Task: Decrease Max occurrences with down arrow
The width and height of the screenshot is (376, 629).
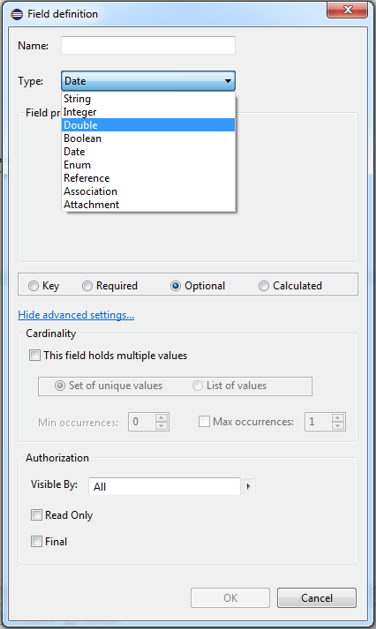Action: tap(338, 426)
